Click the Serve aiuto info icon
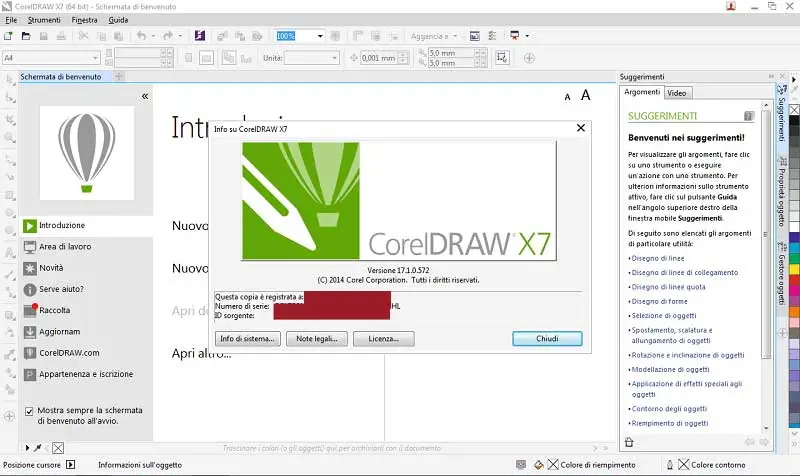 click(30, 289)
